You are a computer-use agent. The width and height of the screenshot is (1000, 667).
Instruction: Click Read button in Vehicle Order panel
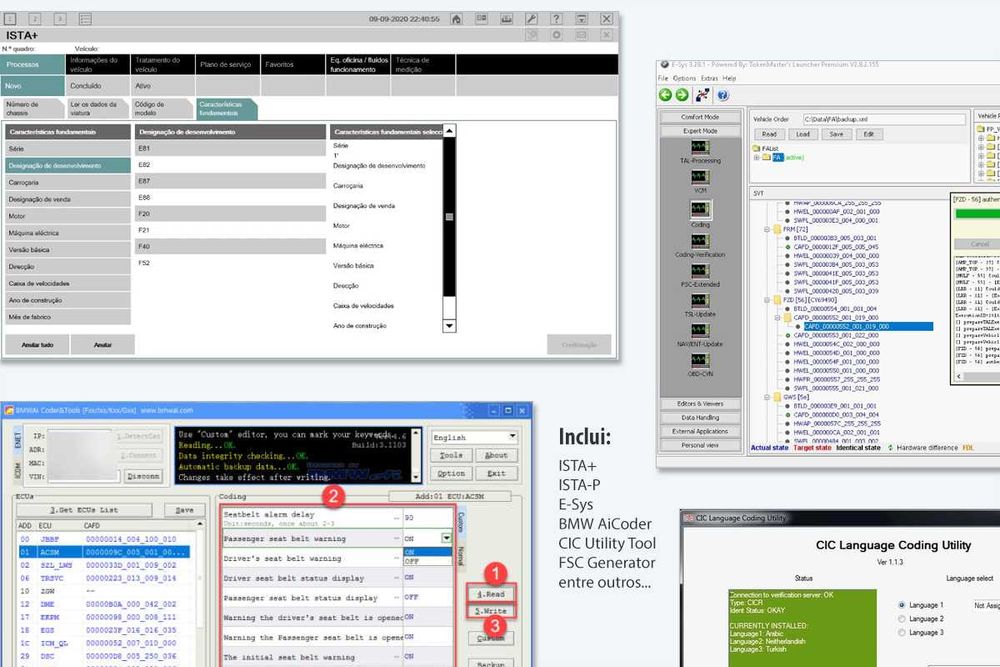pos(769,134)
